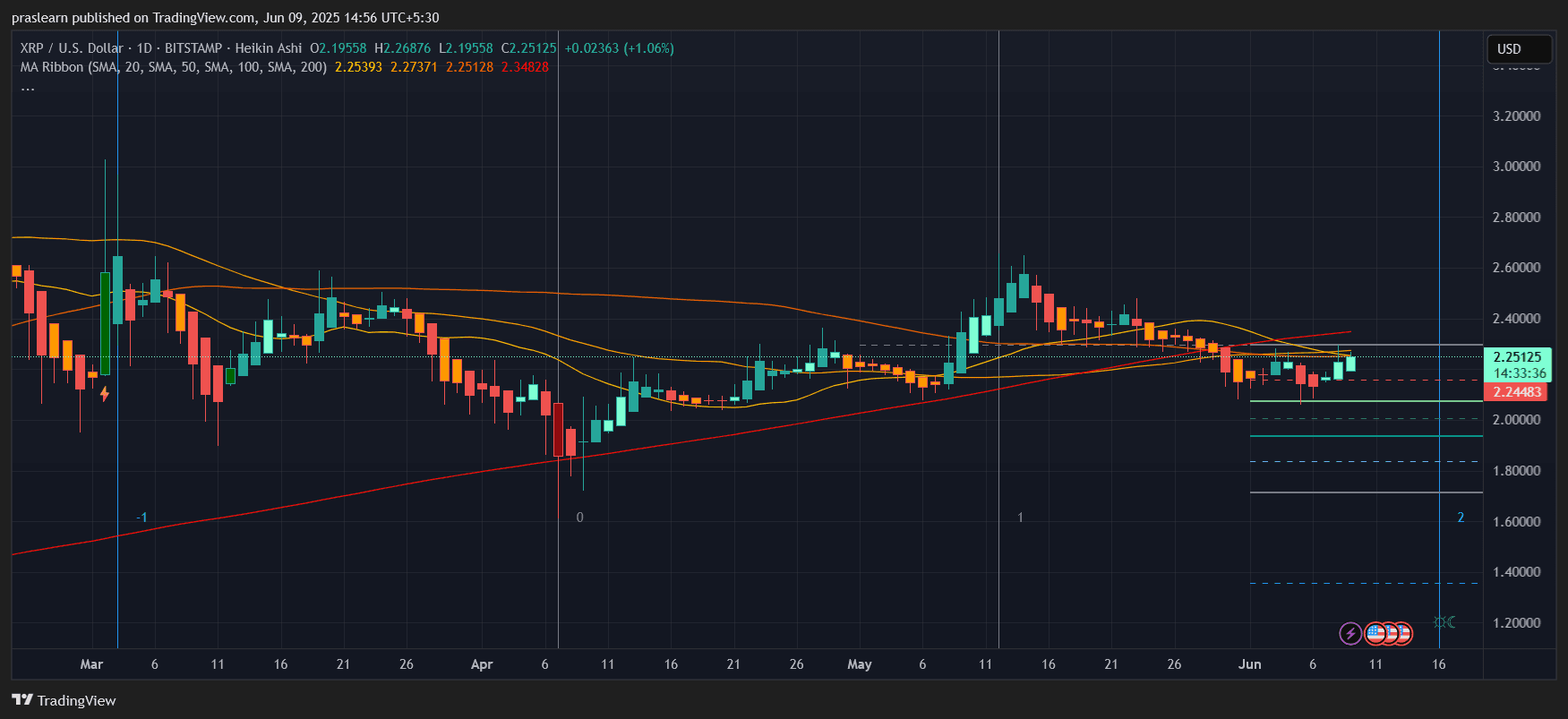1568x719 pixels.
Task: Click the sun and moon phase icon
Action: pos(1444,621)
